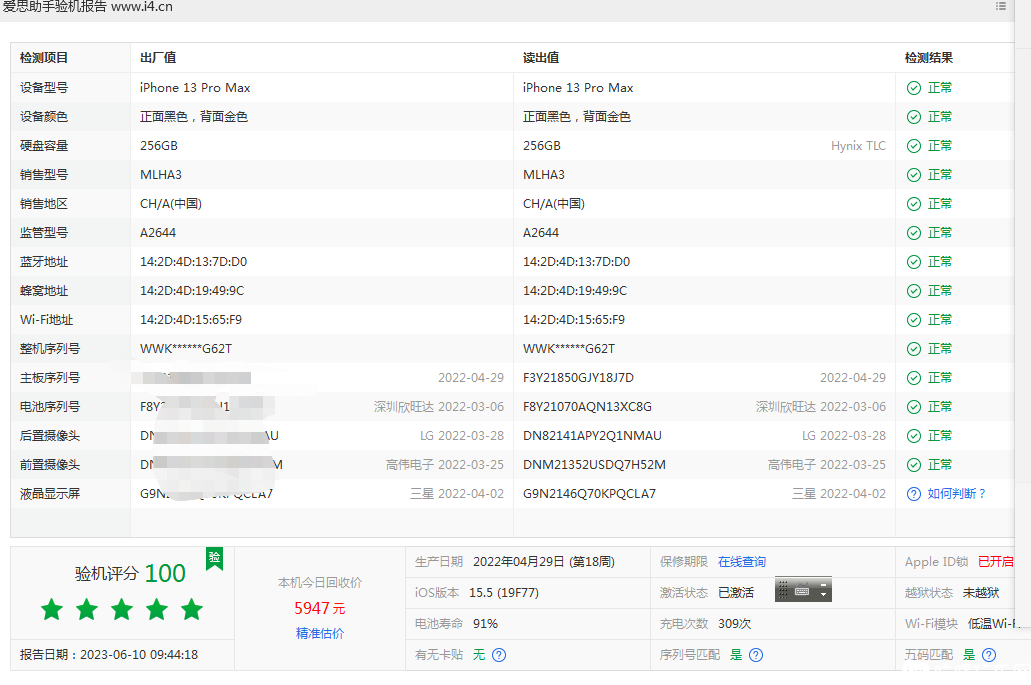Select the read value F8Y21070AQN13XC8G
The image size is (1031, 685).
[x=587, y=407]
